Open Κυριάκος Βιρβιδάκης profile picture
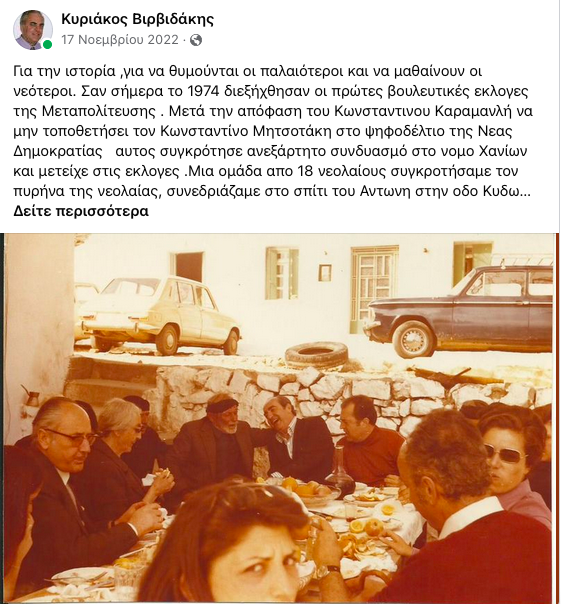The width and height of the screenshot is (561, 604). 33,30
